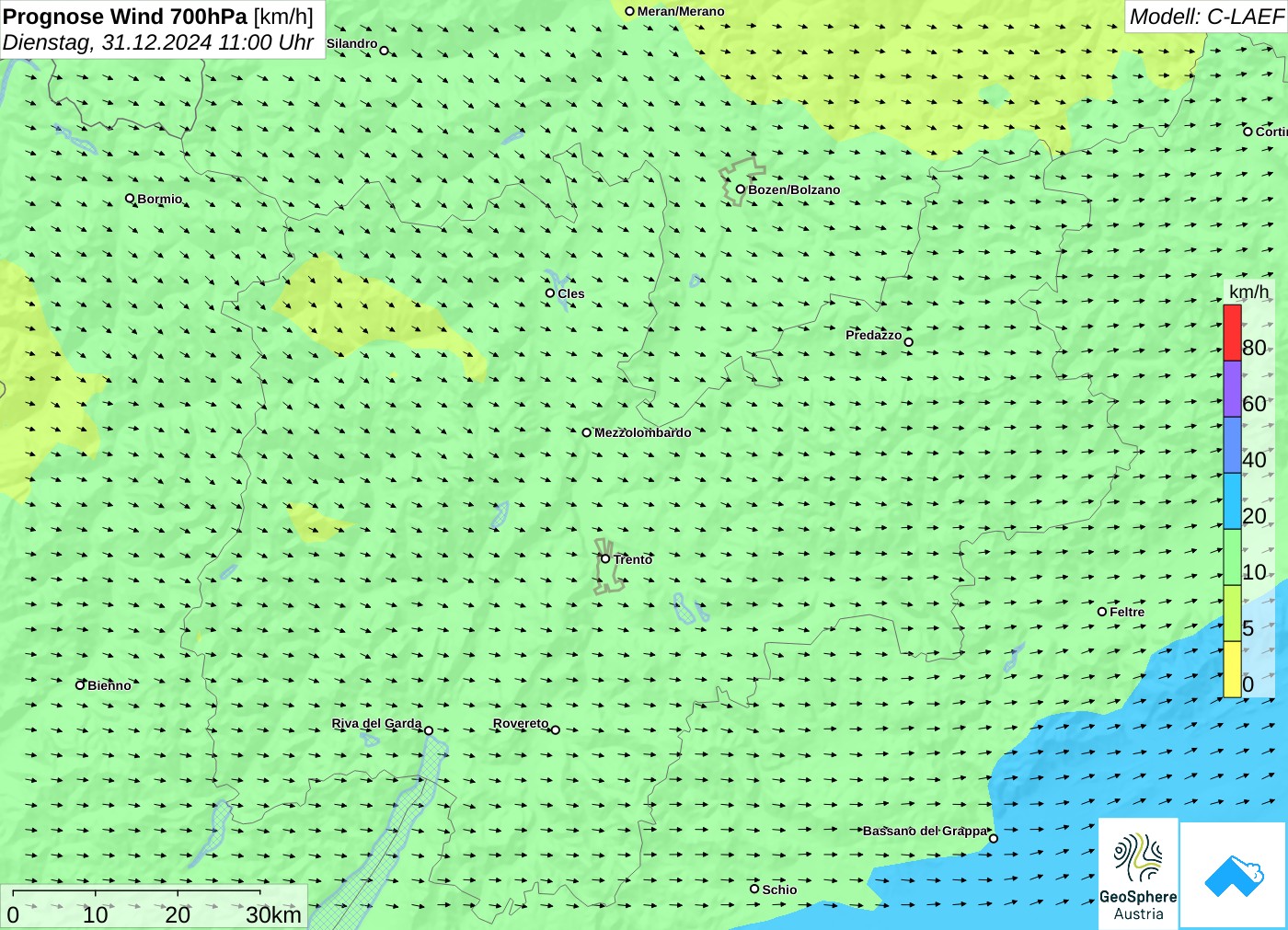Click the 'Riva del Garda' label
Image resolution: width=1288 pixels, height=930 pixels.
(x=376, y=723)
